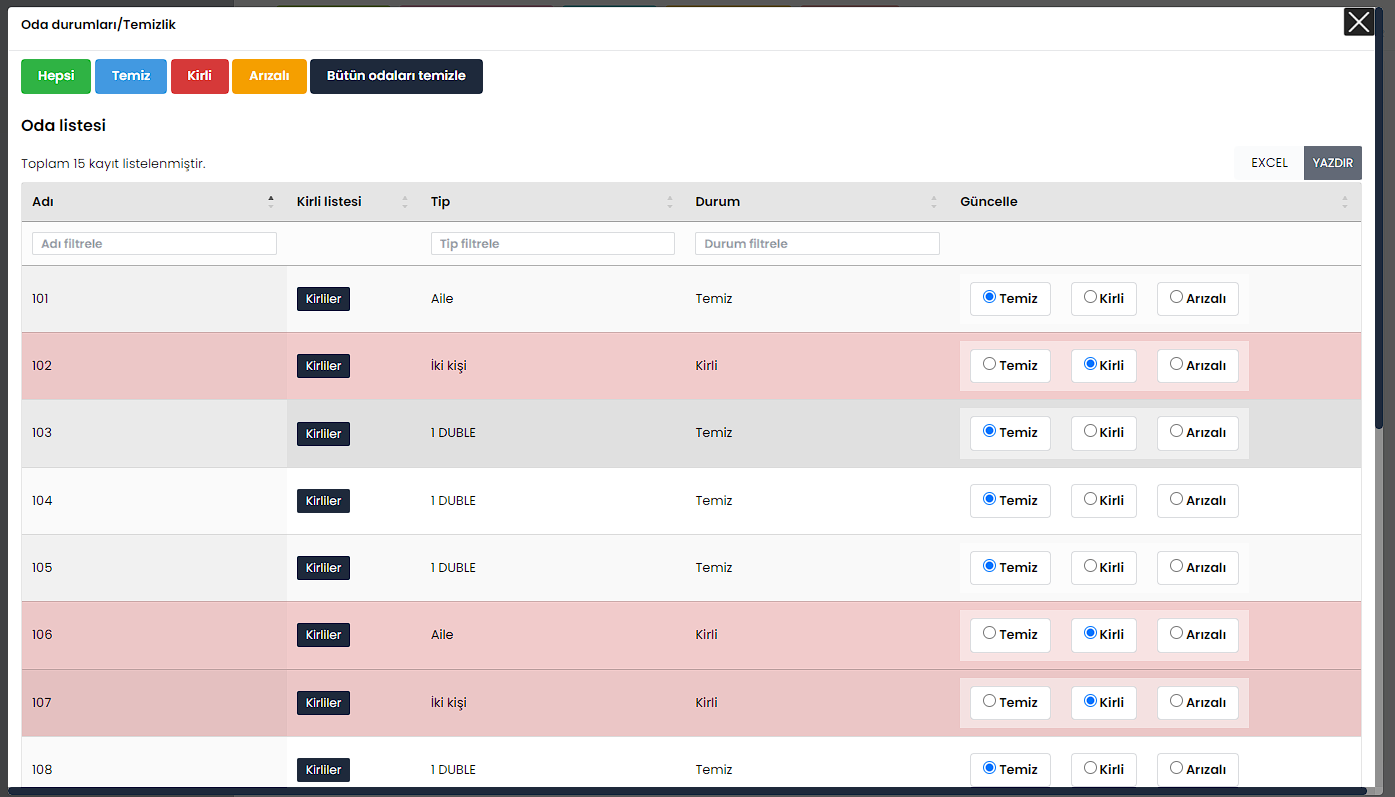This screenshot has height=797, width=1395.
Task: Open Kirliler list for room 108
Action: pos(323,770)
